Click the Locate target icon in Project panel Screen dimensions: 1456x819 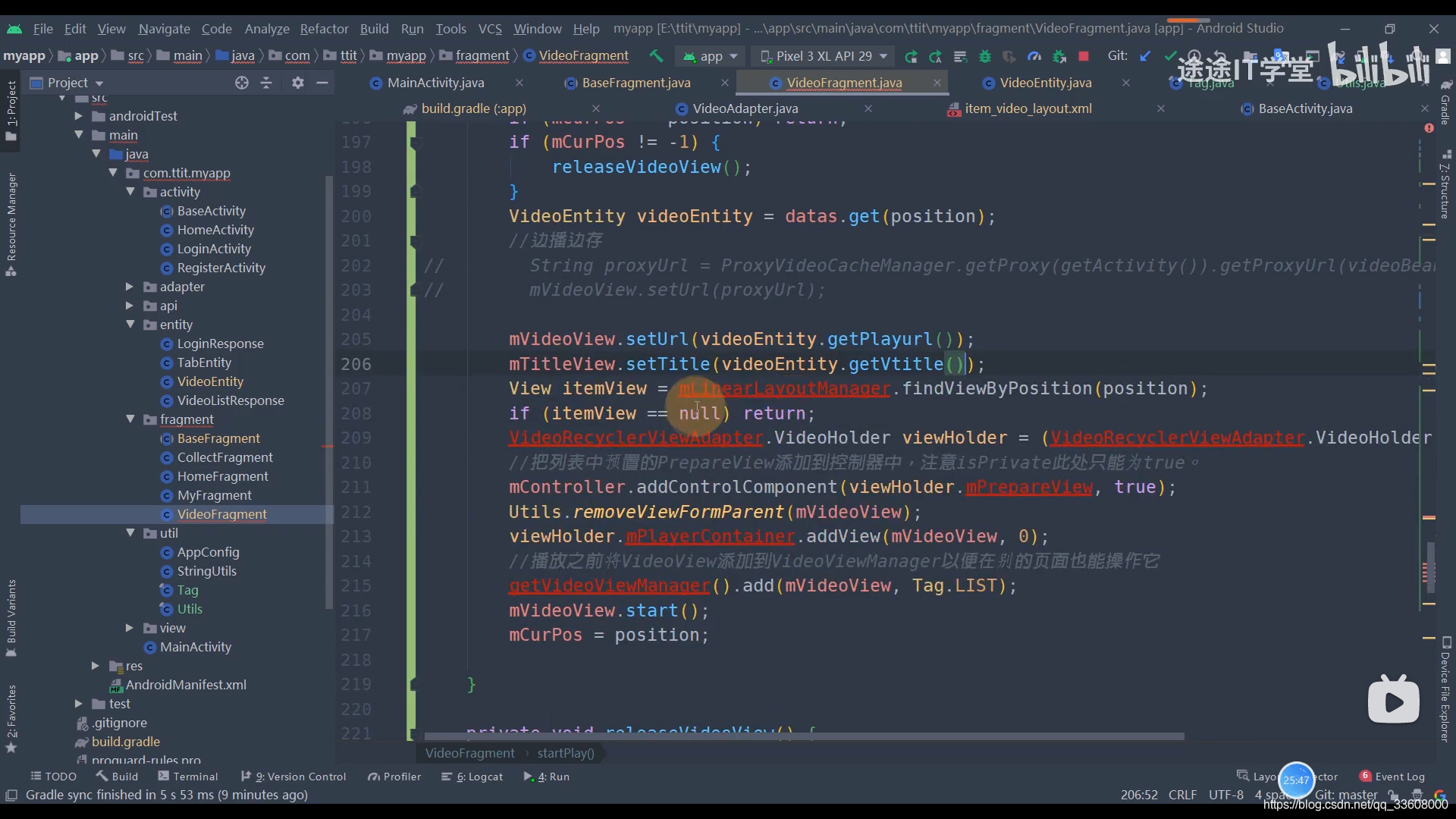pyautogui.click(x=241, y=83)
